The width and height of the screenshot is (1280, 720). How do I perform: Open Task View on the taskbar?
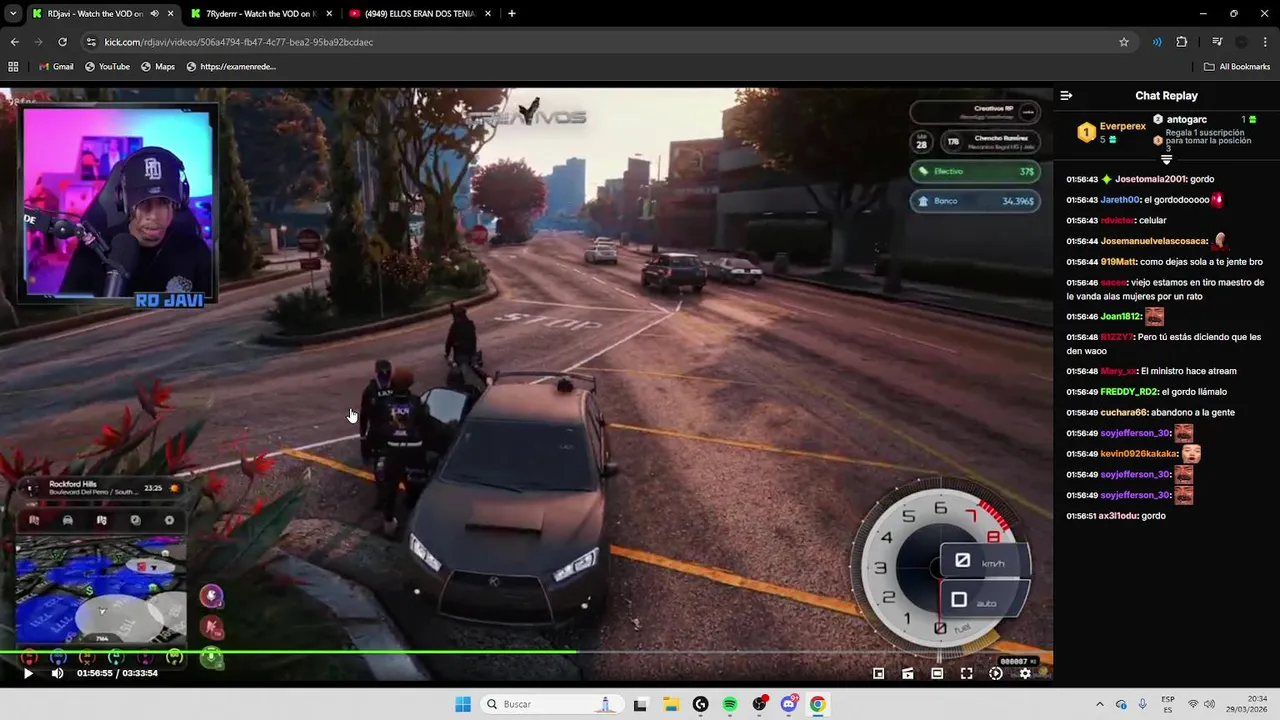pos(641,704)
